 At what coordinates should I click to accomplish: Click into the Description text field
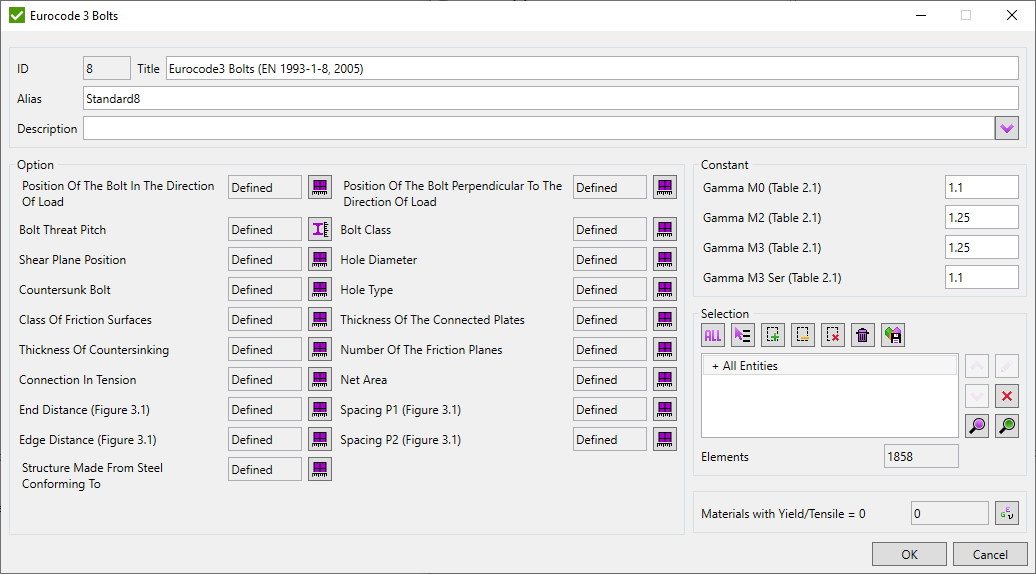538,128
